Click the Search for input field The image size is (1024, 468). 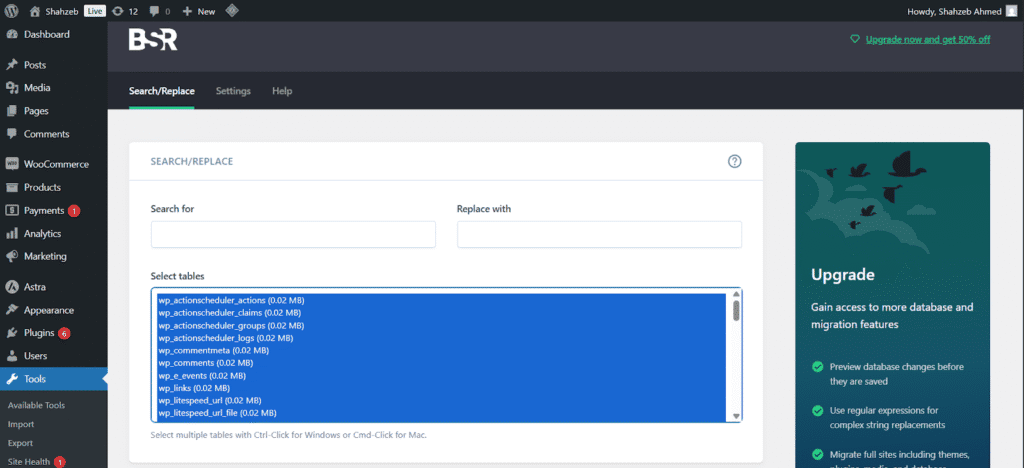pos(293,234)
